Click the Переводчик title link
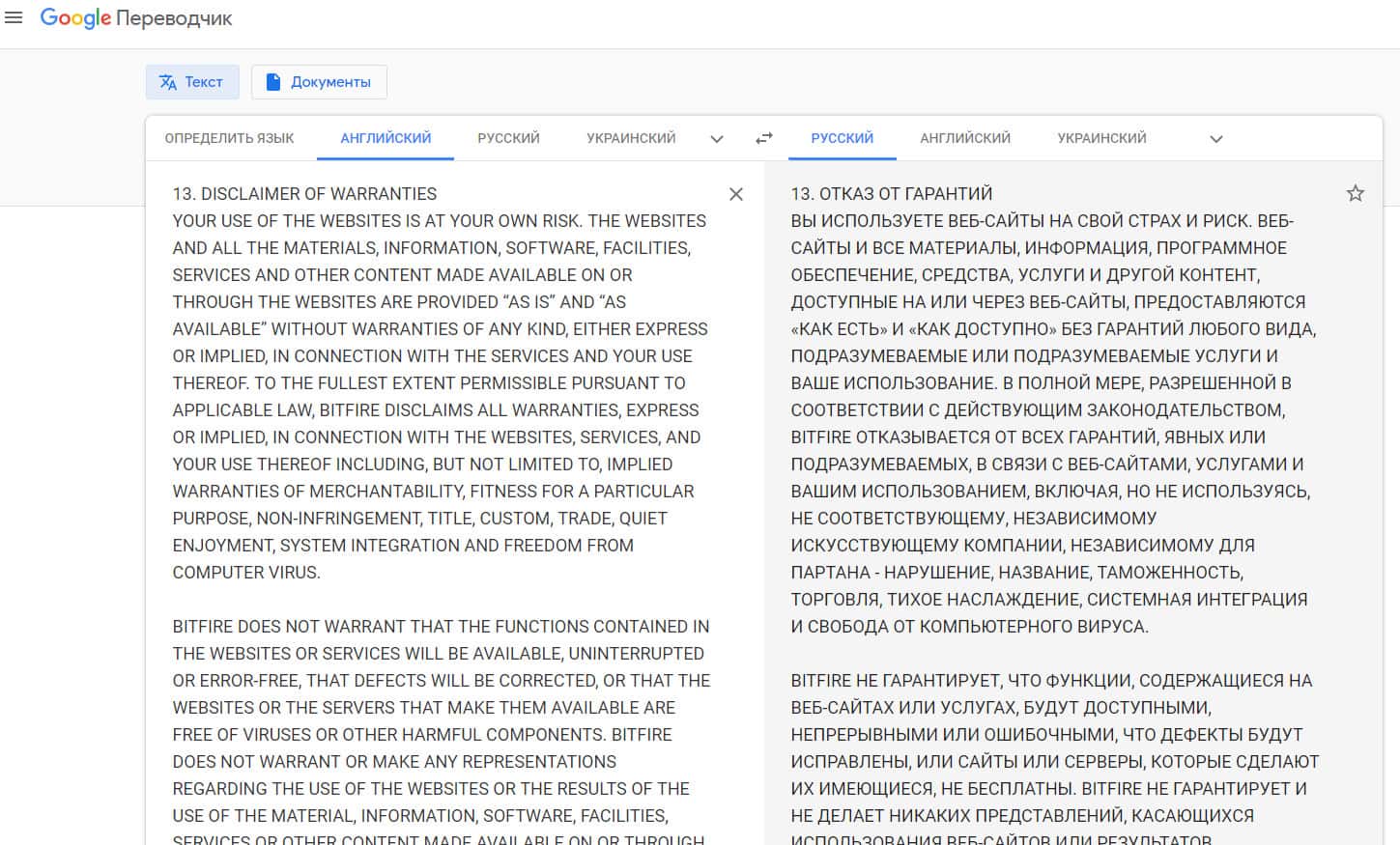 click(174, 18)
